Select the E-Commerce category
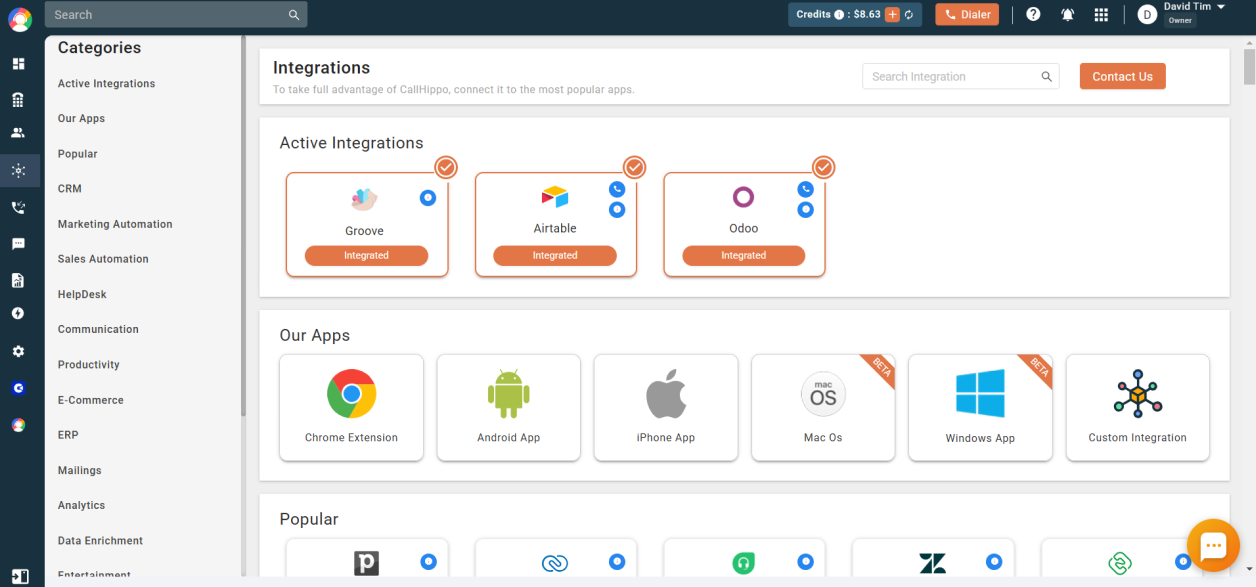 [90, 400]
